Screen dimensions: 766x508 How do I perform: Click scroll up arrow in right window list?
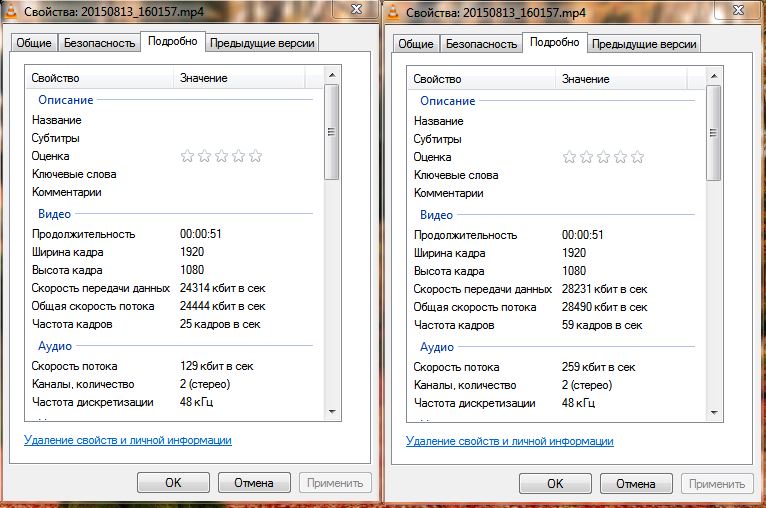coord(714,76)
